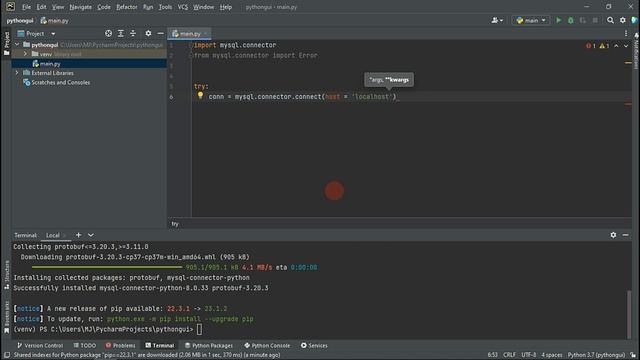Open Bookmarks tool window stripe
The image size is (640, 360).
6,318
